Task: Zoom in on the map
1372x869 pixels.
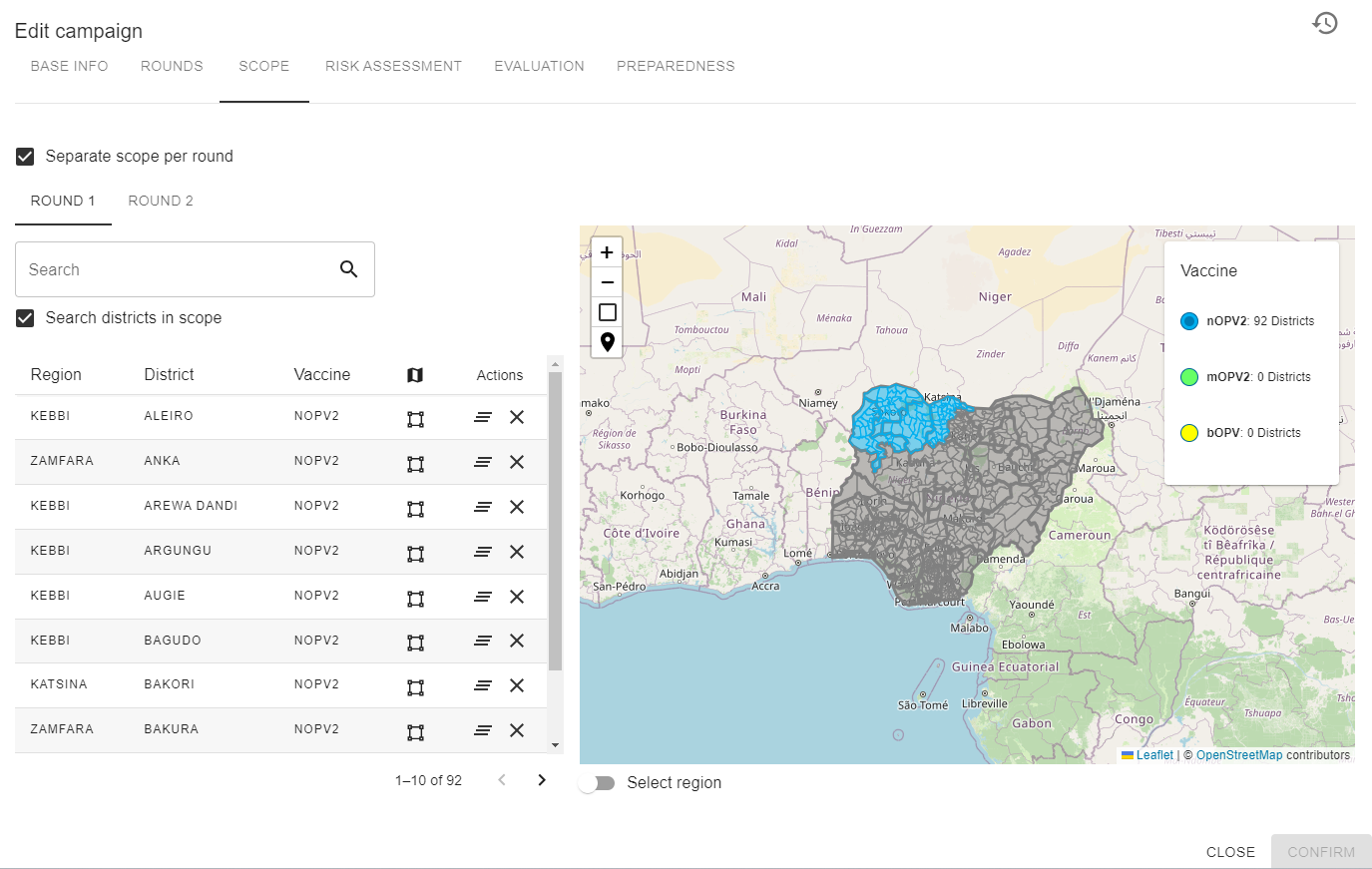Action: pyautogui.click(x=607, y=252)
